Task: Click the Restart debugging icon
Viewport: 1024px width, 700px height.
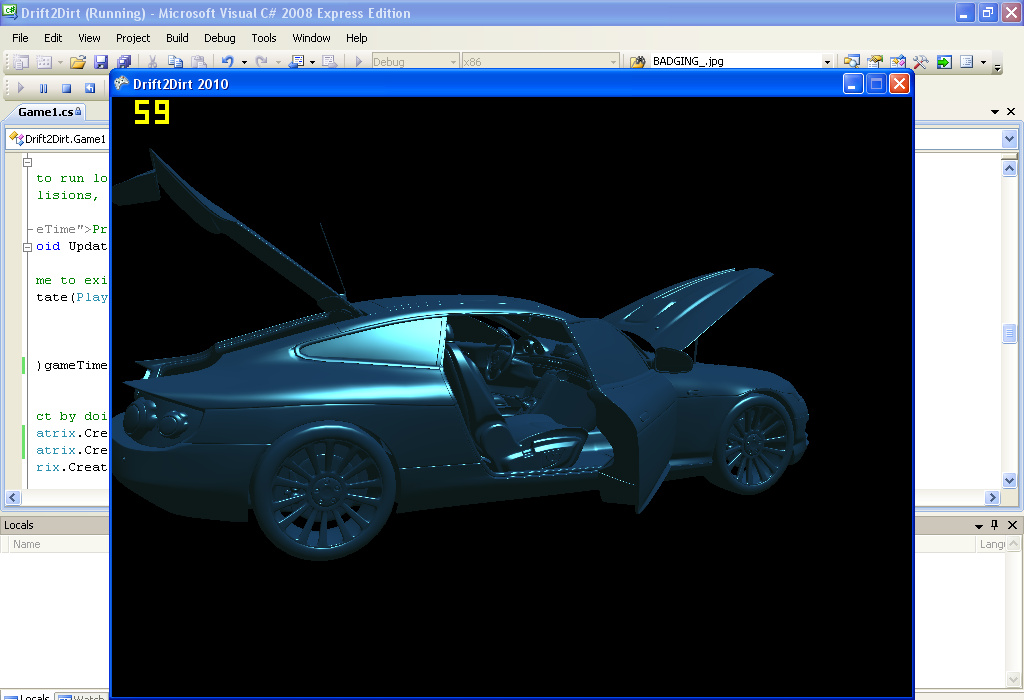Action: click(90, 88)
